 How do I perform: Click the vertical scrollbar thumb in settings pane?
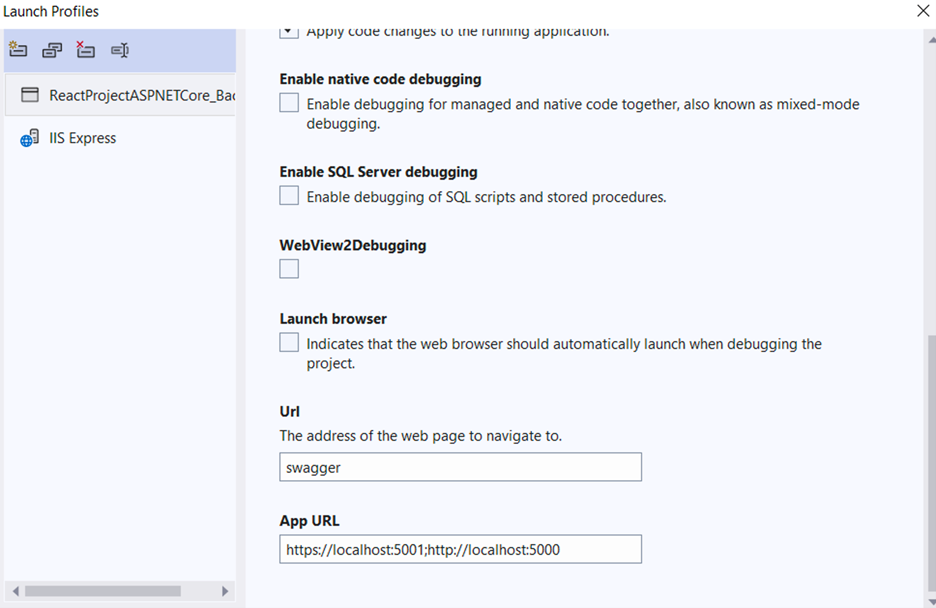(x=930, y=460)
